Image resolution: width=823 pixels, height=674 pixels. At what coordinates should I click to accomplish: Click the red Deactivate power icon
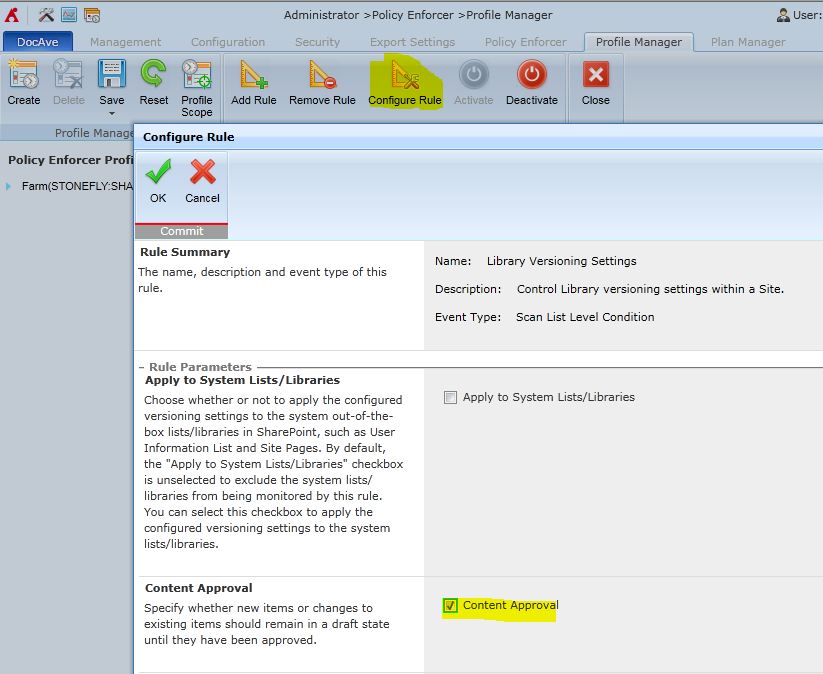pos(531,76)
